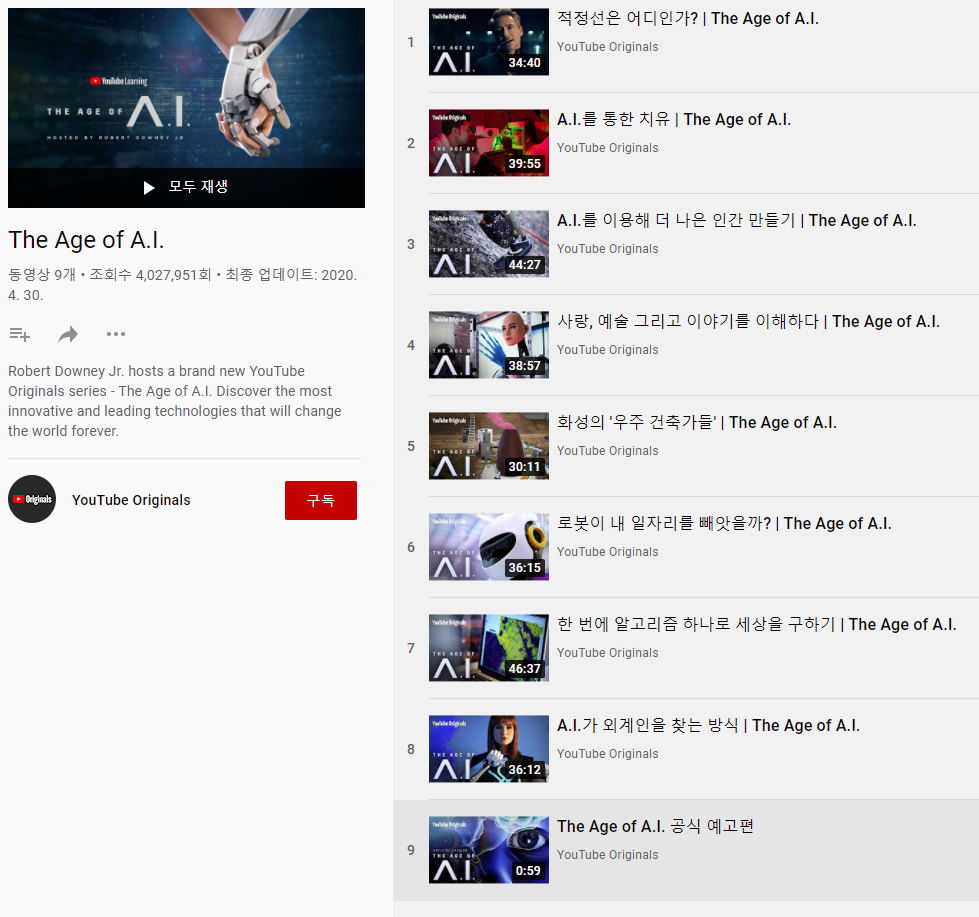Open thumbnail of video with 30:11 duration
The height and width of the screenshot is (917, 979).
[x=489, y=446]
